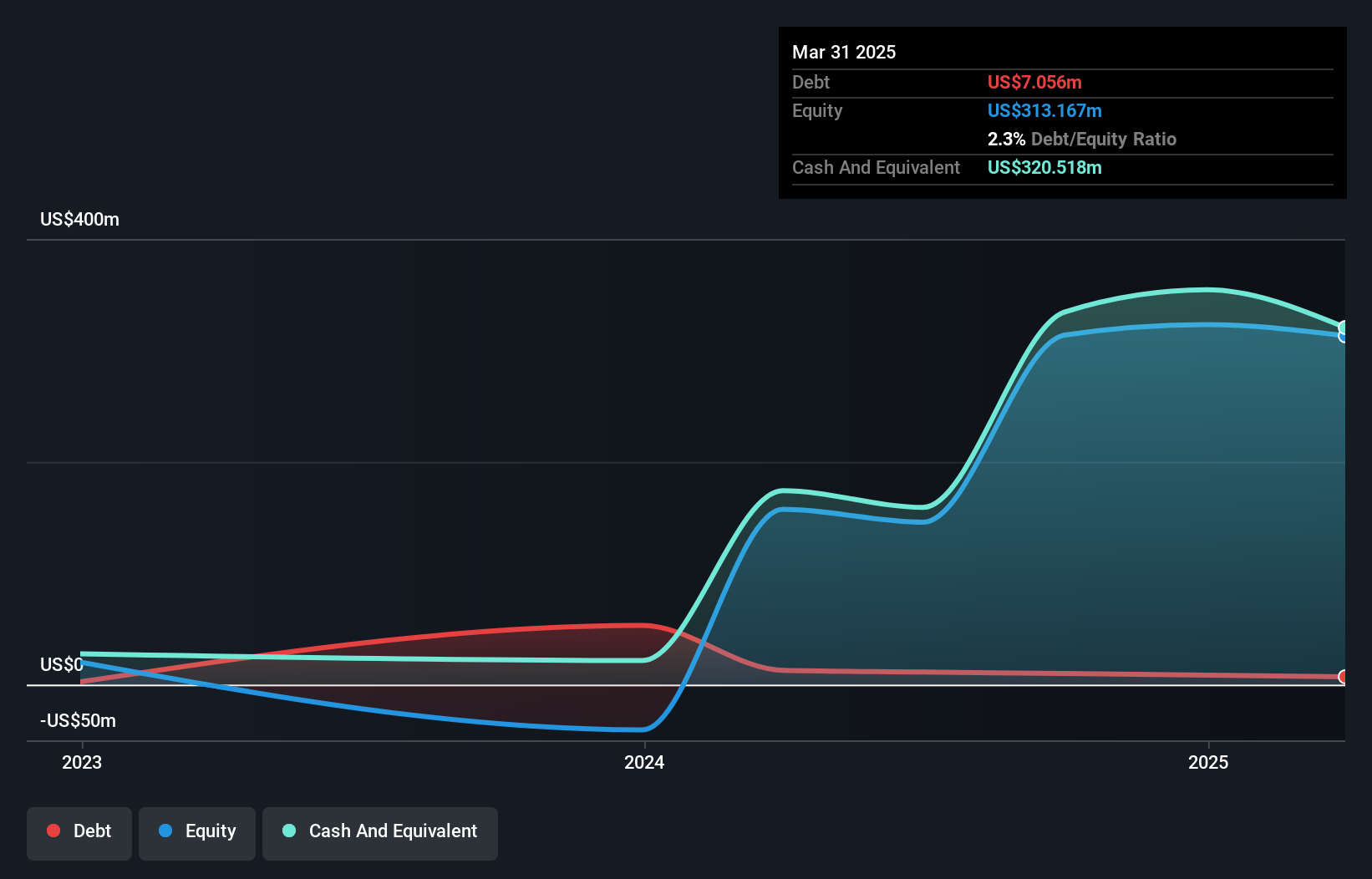Toggle the Debt series legend button

coord(79,833)
